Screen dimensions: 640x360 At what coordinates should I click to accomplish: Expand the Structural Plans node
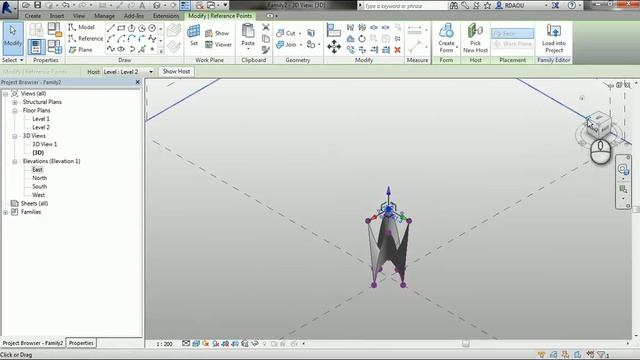point(15,102)
